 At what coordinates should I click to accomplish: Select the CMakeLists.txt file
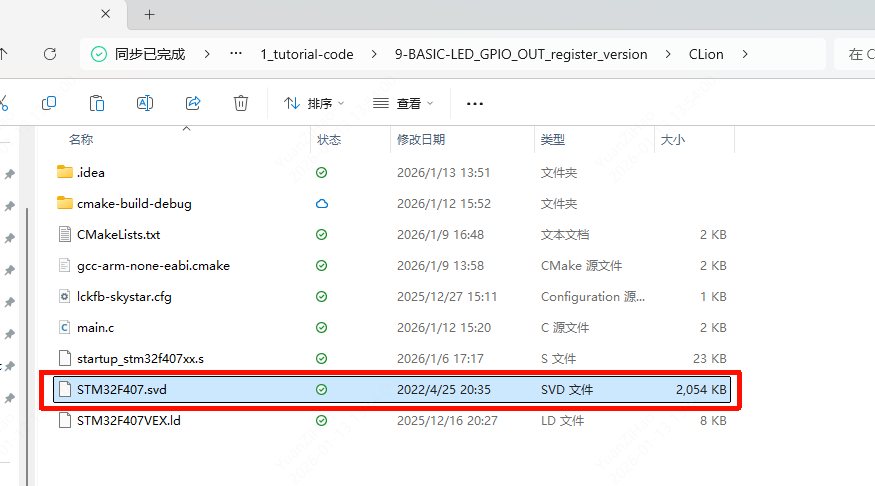118,234
